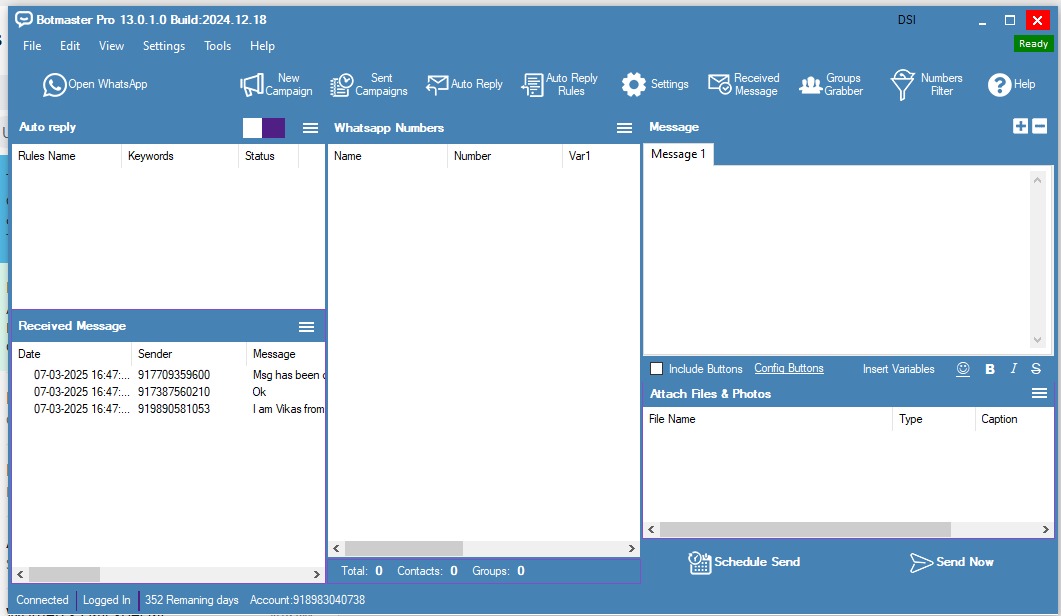This screenshot has height=616, width=1061.
Task: Insert an emoji into the message
Action: (x=963, y=369)
